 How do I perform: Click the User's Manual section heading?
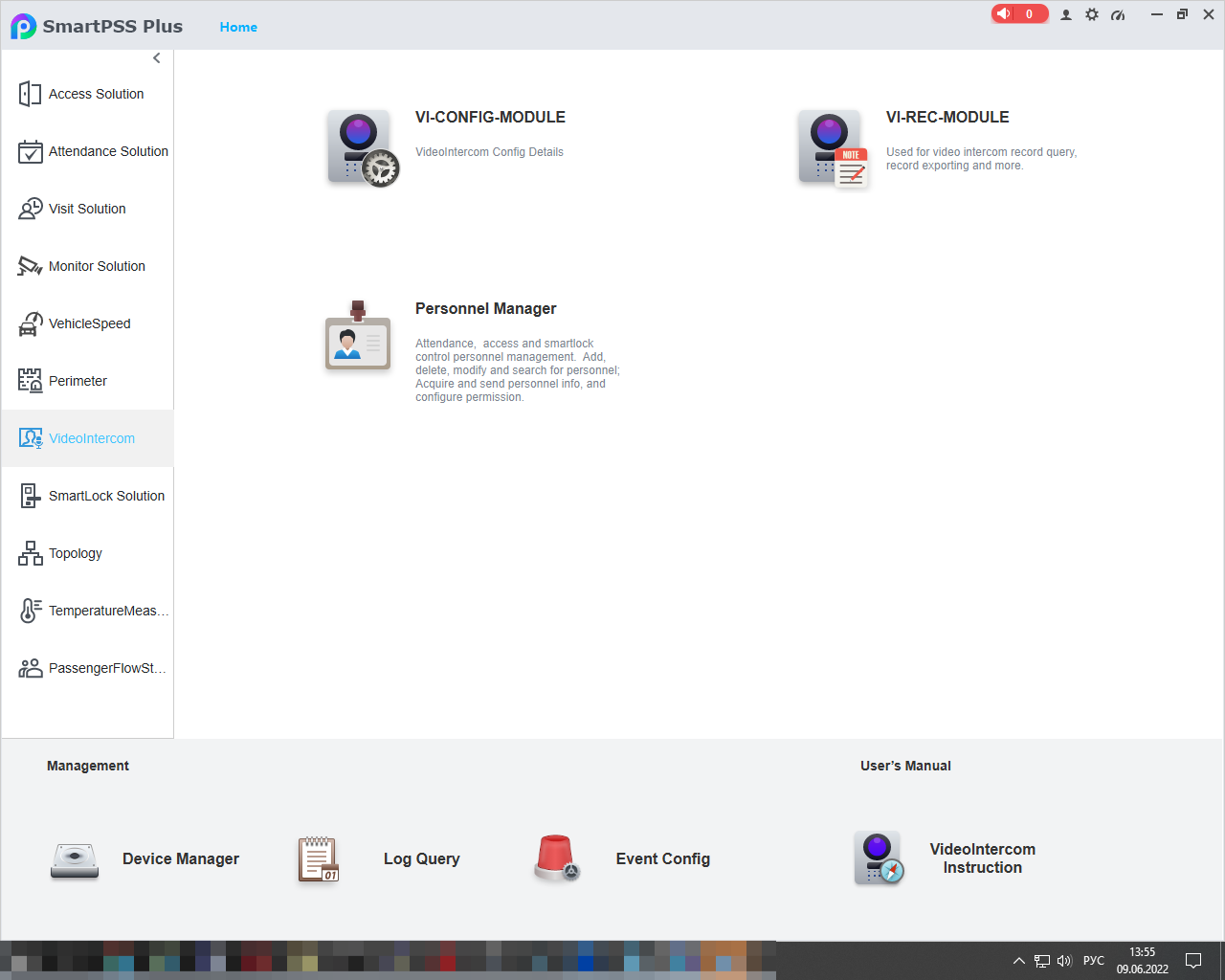[x=905, y=766]
